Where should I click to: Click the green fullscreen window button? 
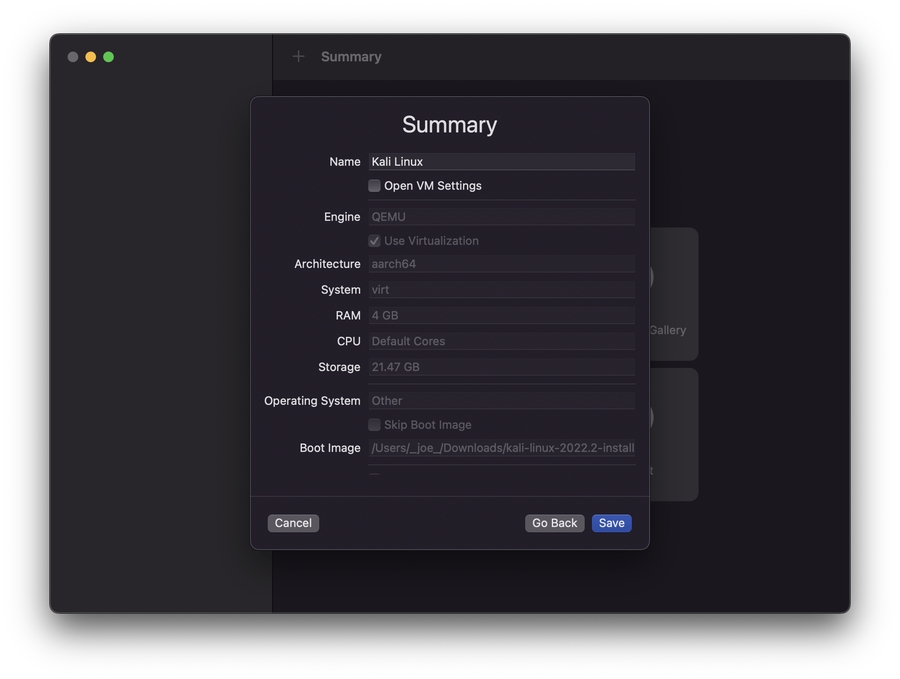pyautogui.click(x=109, y=57)
